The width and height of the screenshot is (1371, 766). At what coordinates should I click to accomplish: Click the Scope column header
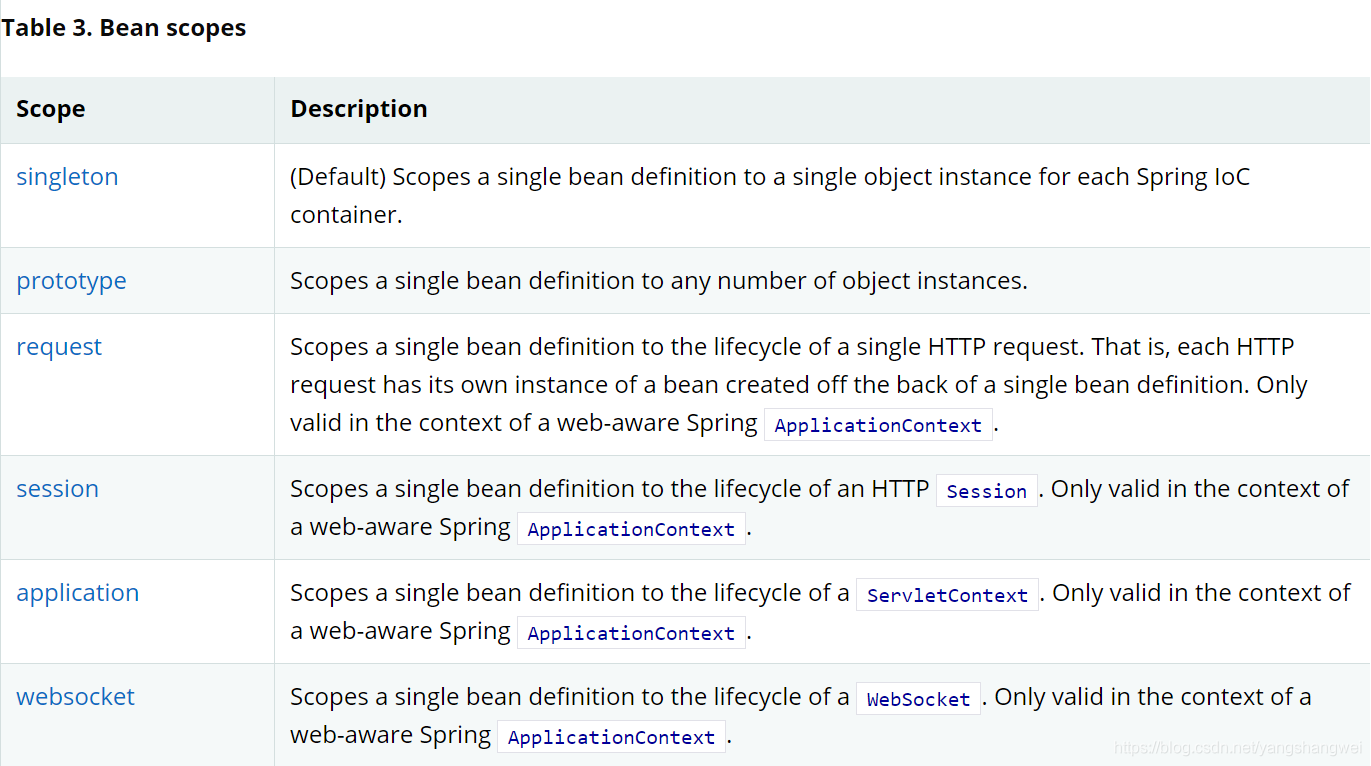point(50,109)
